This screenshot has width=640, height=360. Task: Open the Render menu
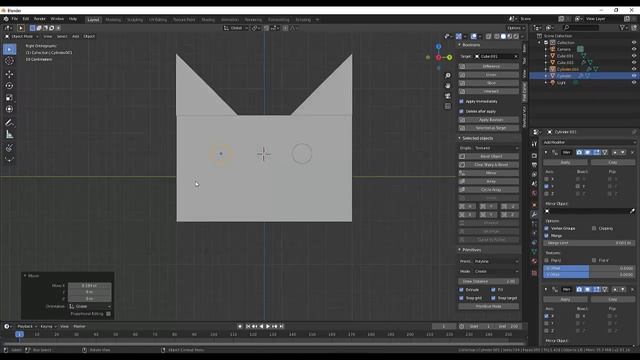click(40, 19)
